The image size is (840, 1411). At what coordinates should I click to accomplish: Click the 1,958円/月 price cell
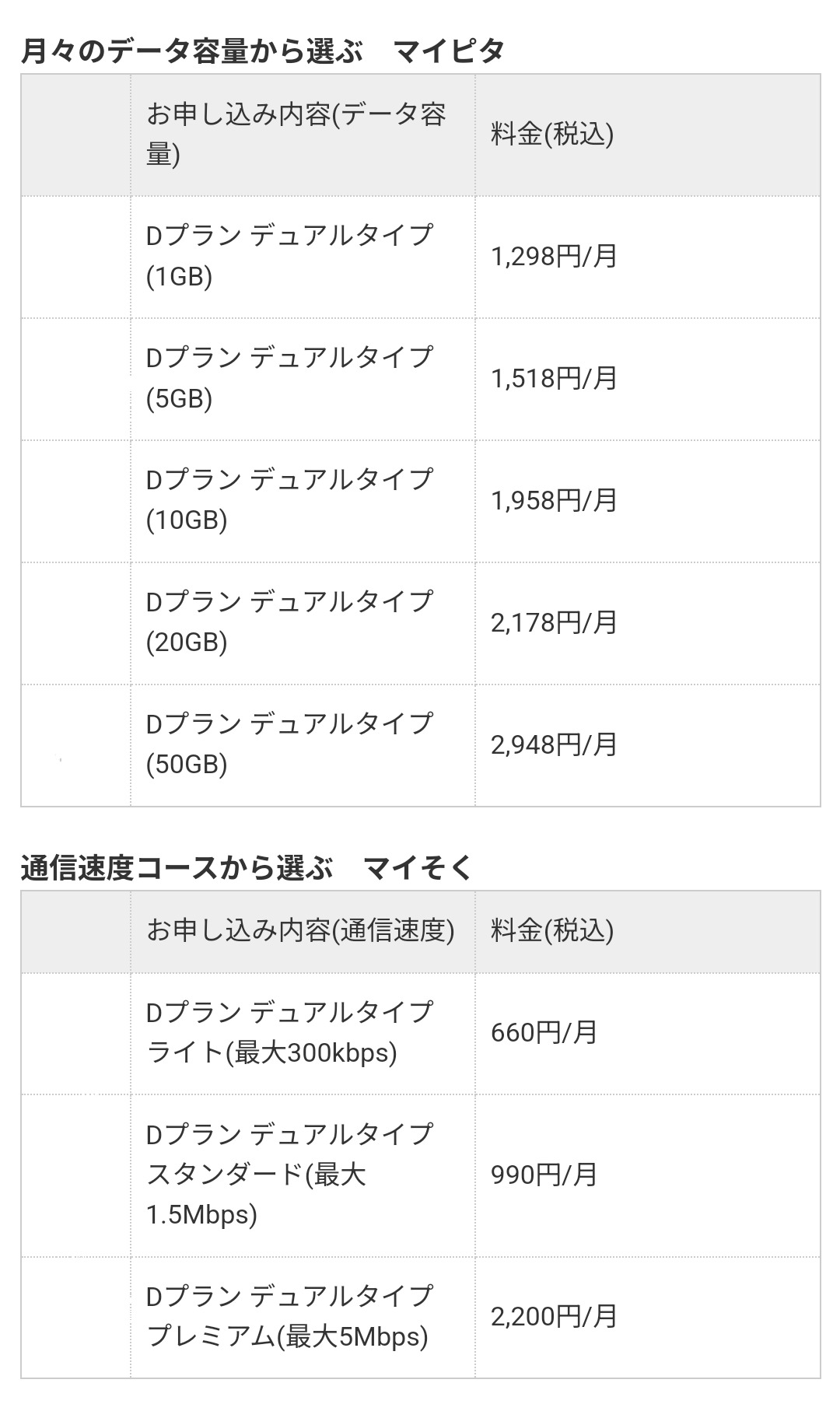pyautogui.click(x=554, y=500)
